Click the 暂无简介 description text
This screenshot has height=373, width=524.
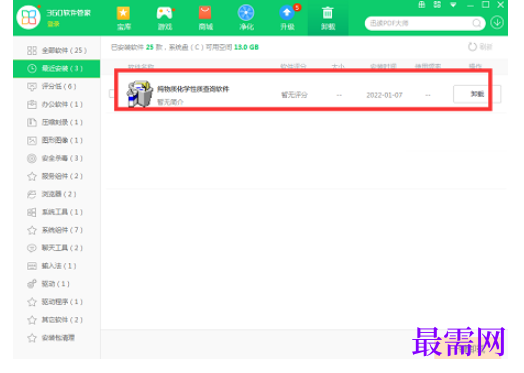click(170, 102)
